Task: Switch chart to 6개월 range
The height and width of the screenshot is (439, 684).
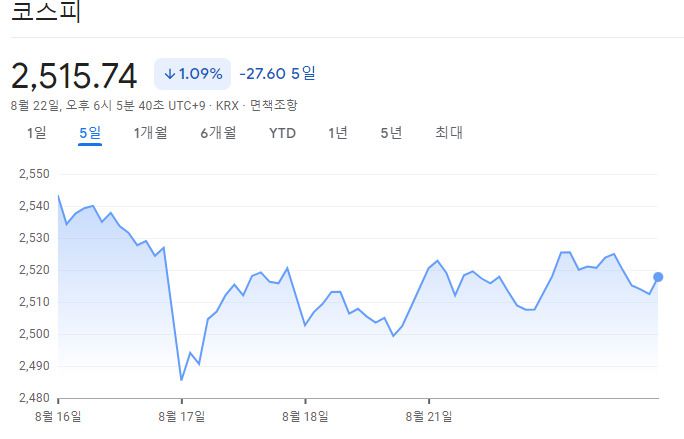Action: (217, 133)
